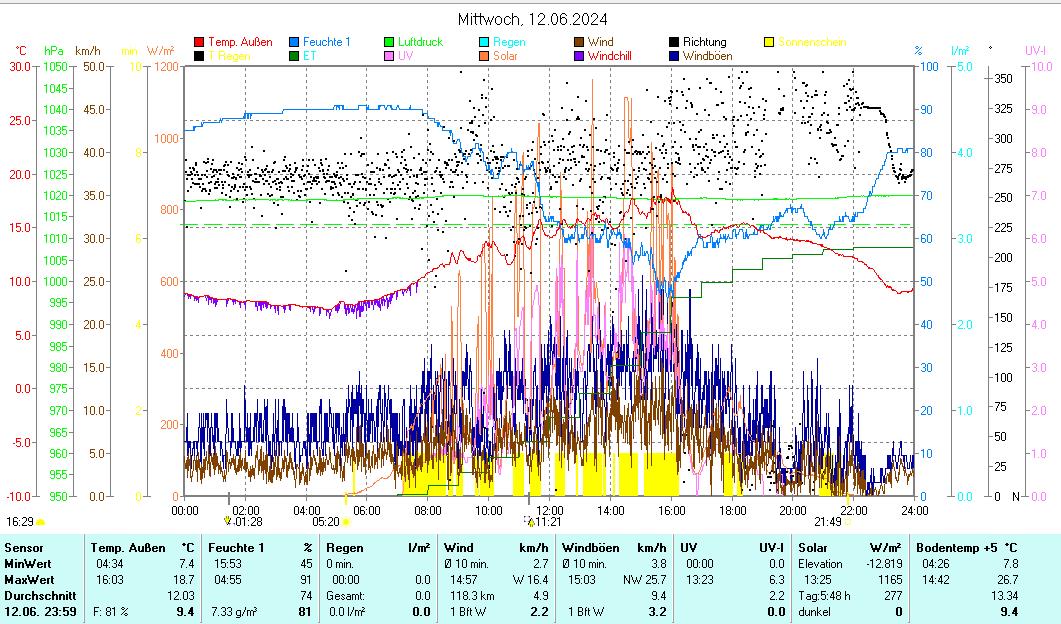The height and width of the screenshot is (624, 1061).
Task: Click the dark green ET legend square
Action: [x=294, y=57]
